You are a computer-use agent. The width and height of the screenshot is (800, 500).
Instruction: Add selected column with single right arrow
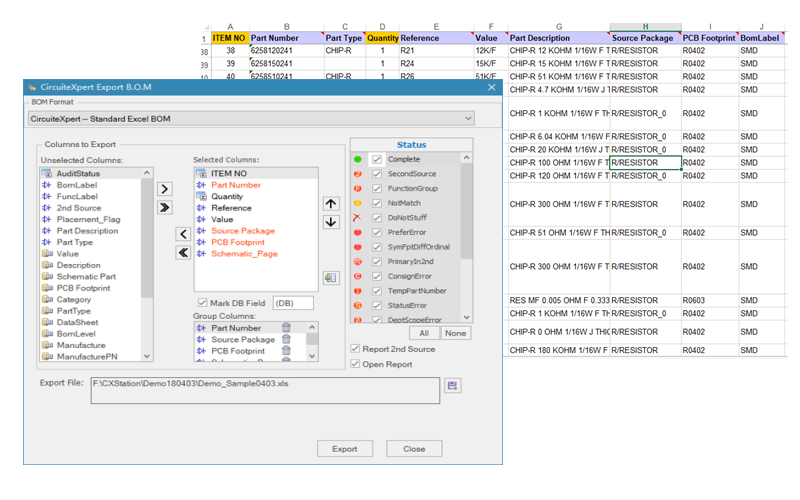click(x=165, y=188)
